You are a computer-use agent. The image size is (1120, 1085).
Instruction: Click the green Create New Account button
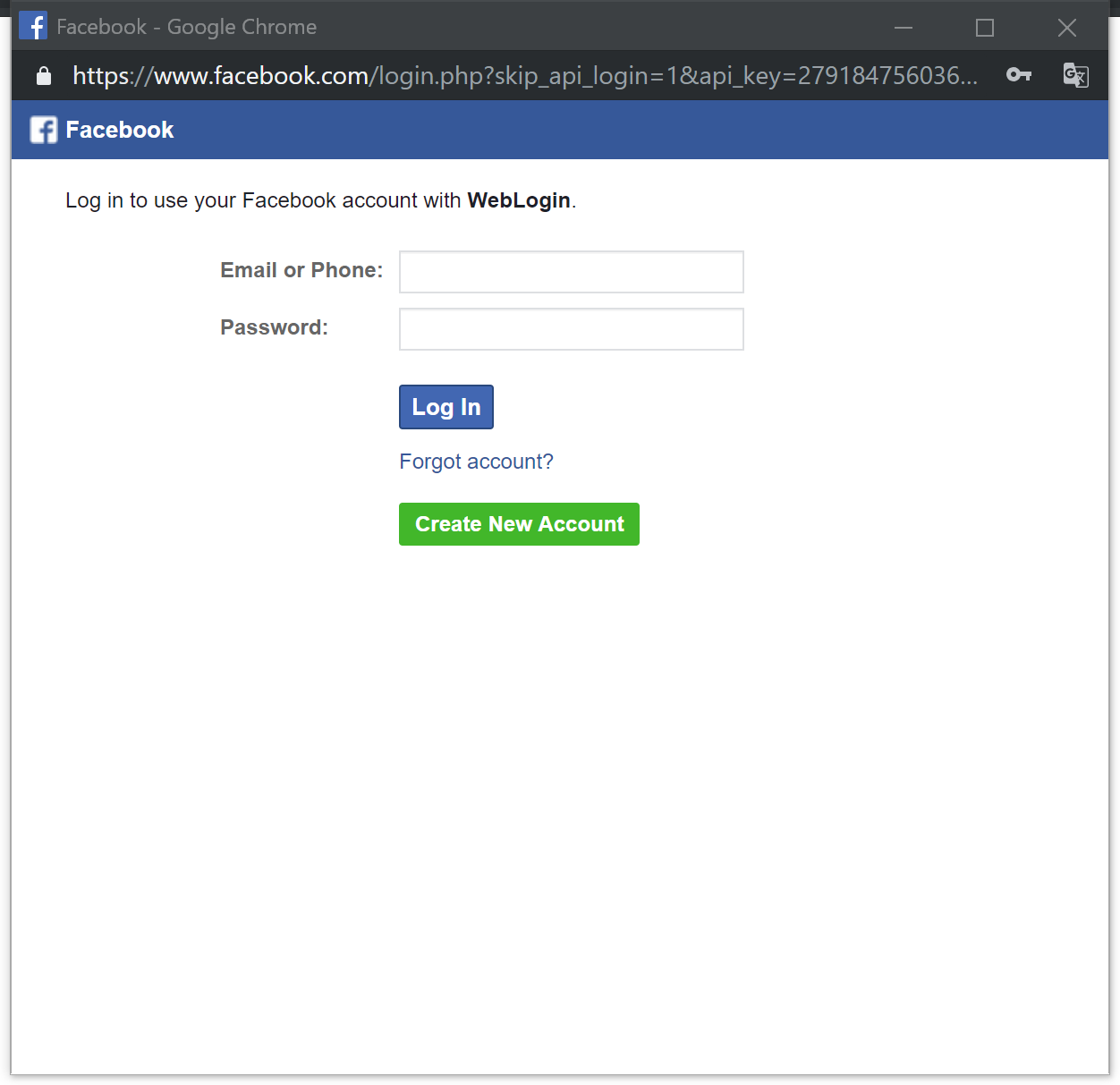click(519, 524)
